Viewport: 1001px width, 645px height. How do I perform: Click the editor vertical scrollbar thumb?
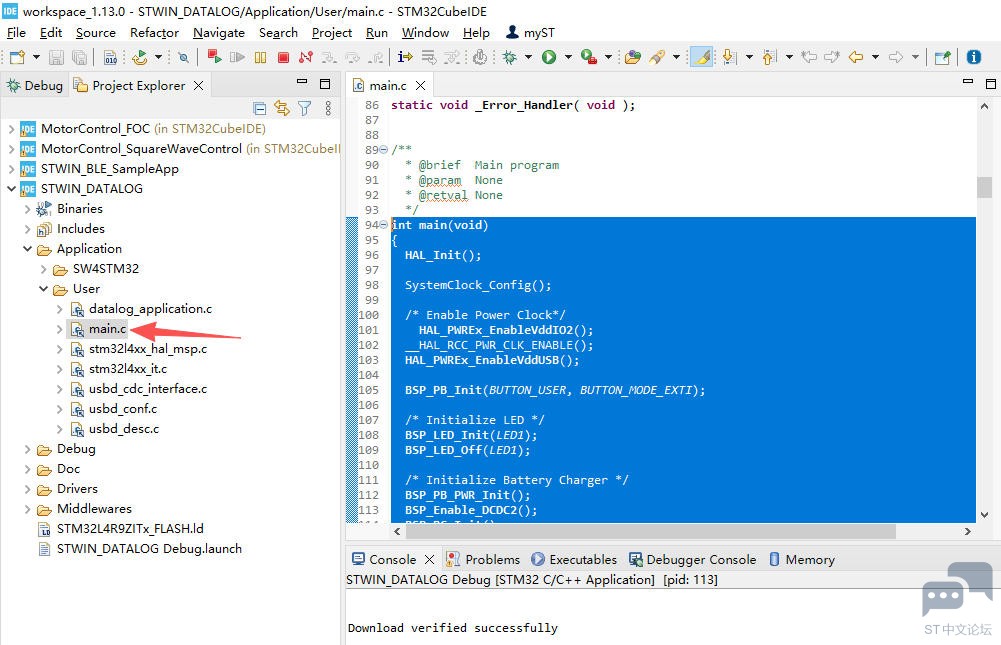[984, 187]
